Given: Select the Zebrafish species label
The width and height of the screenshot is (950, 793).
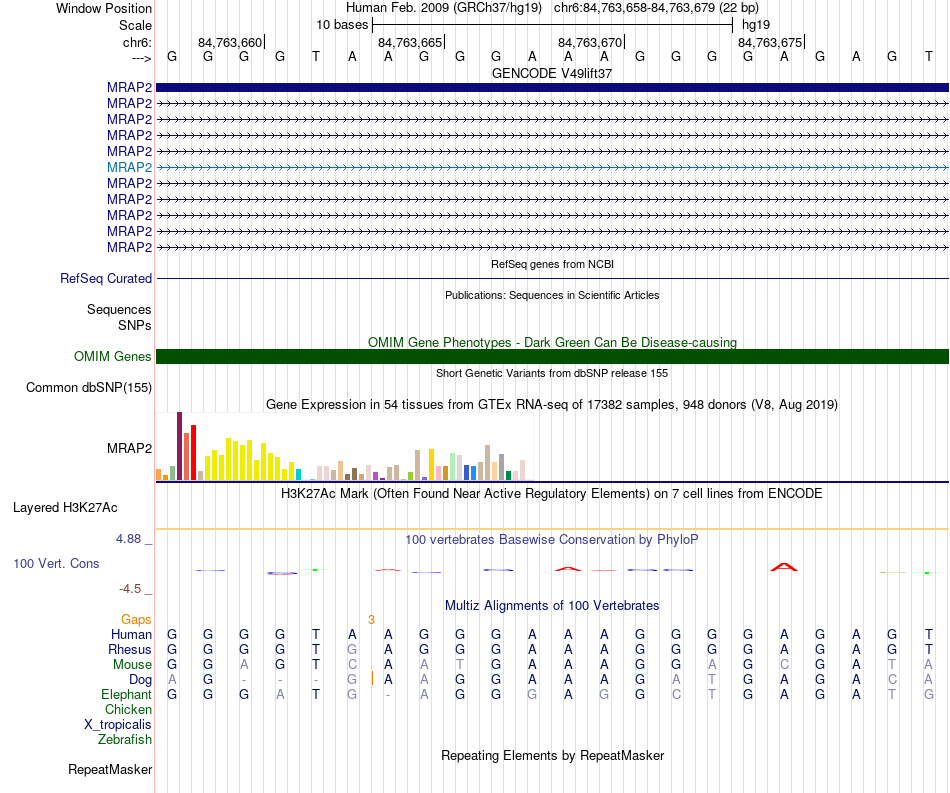Looking at the screenshot, I should tap(125, 739).
